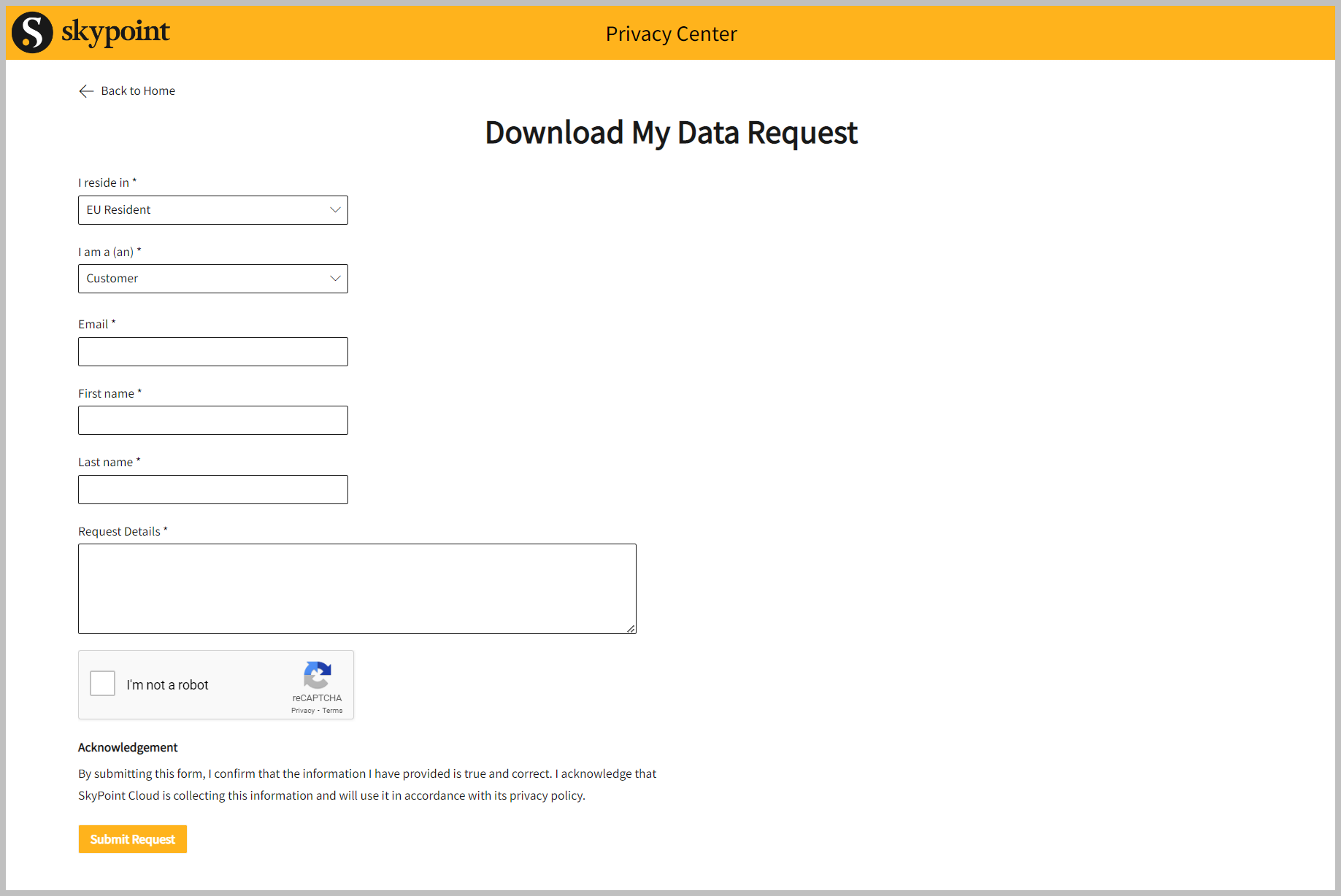Click the Request Details resize handle
This screenshot has height=896, width=1341.
click(x=631, y=628)
